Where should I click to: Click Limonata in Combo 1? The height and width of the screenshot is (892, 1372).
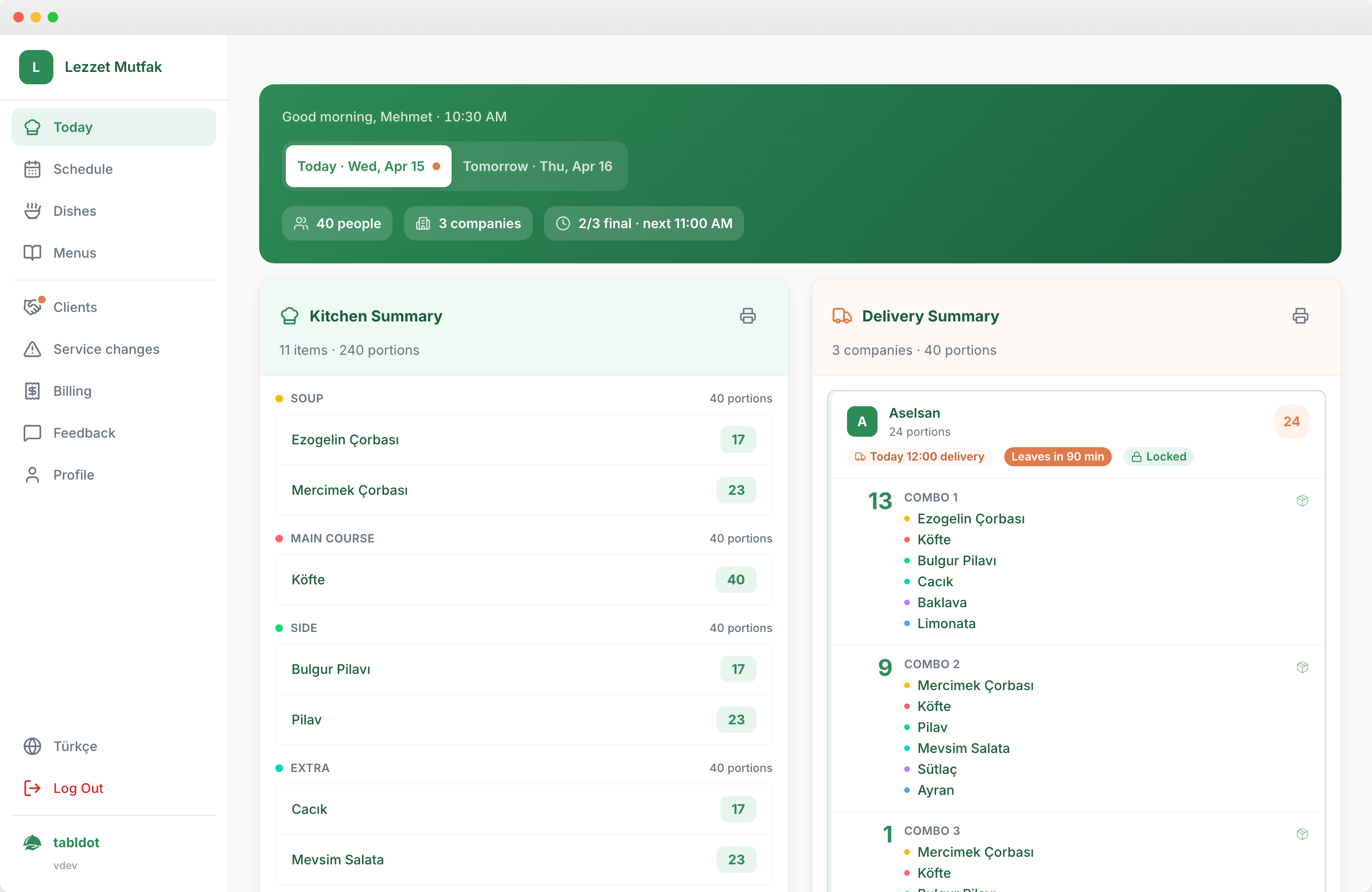946,623
